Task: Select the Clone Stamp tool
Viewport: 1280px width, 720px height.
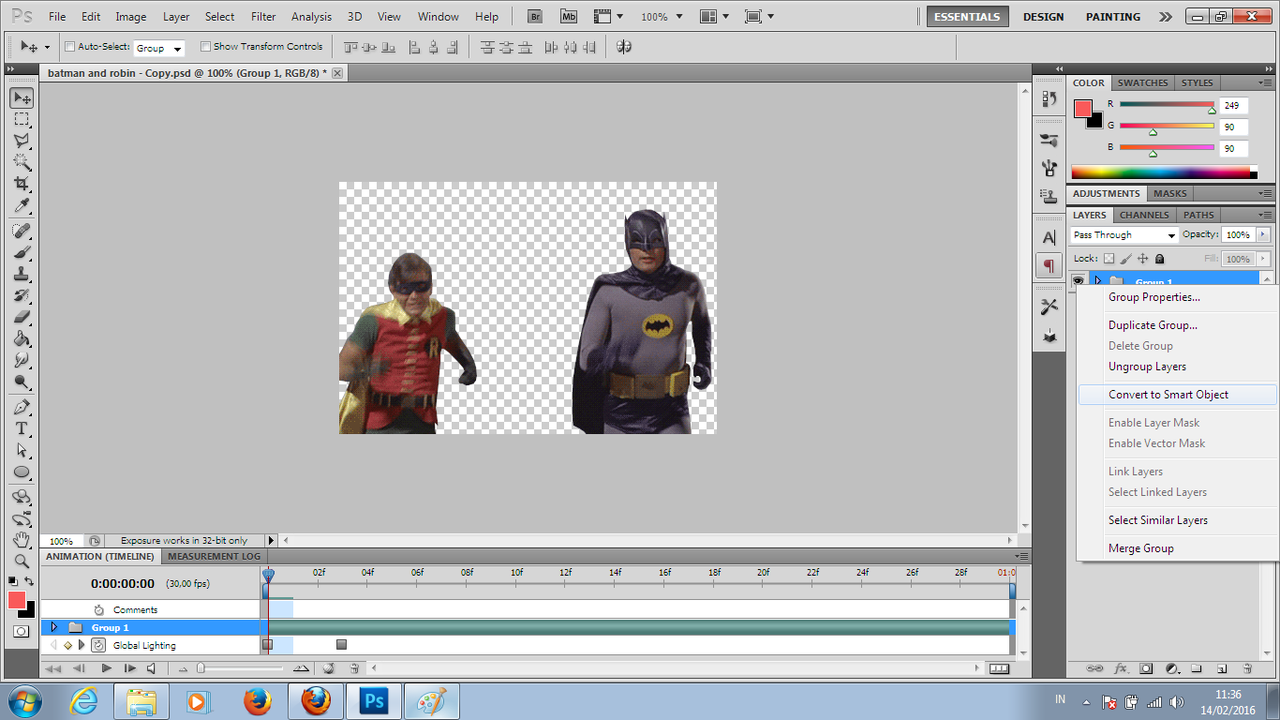Action: (22, 276)
